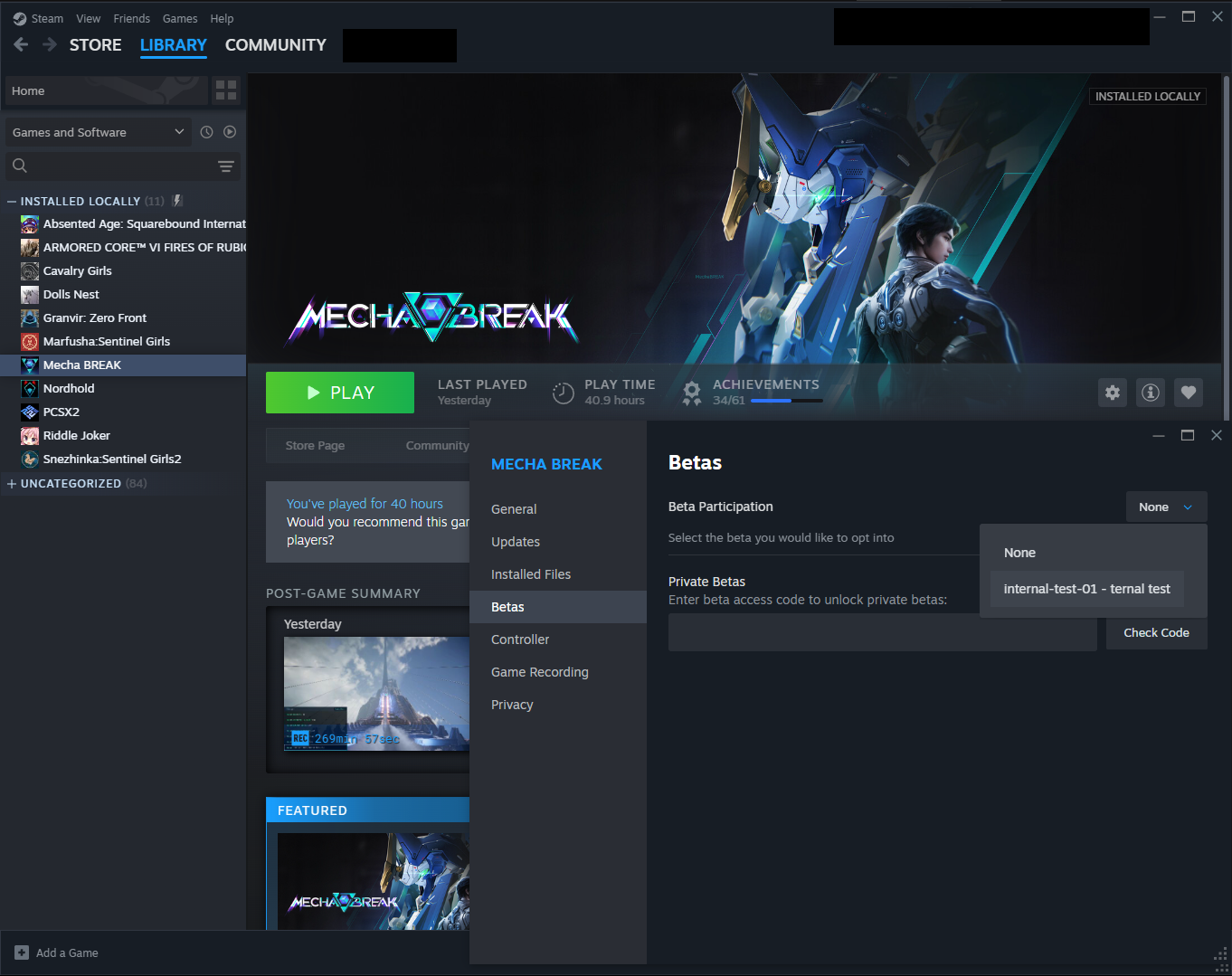The height and width of the screenshot is (976, 1232).
Task: Open advanced filter options icon
Action: (226, 166)
